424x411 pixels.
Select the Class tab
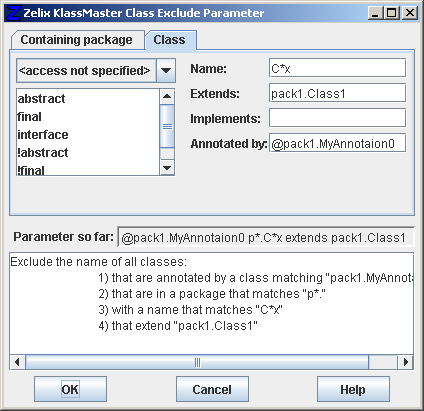point(170,40)
